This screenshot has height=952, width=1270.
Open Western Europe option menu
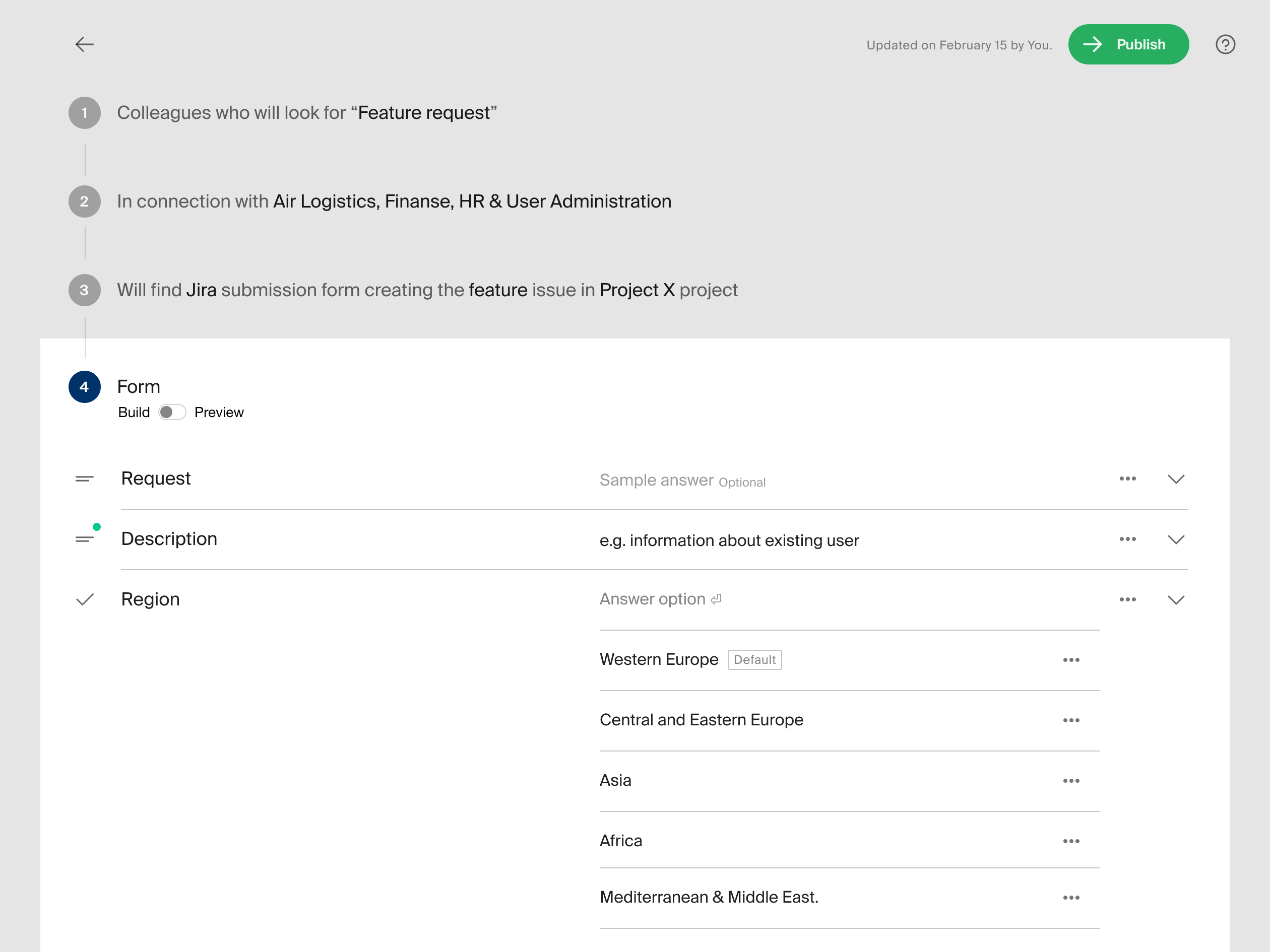coord(1071,660)
